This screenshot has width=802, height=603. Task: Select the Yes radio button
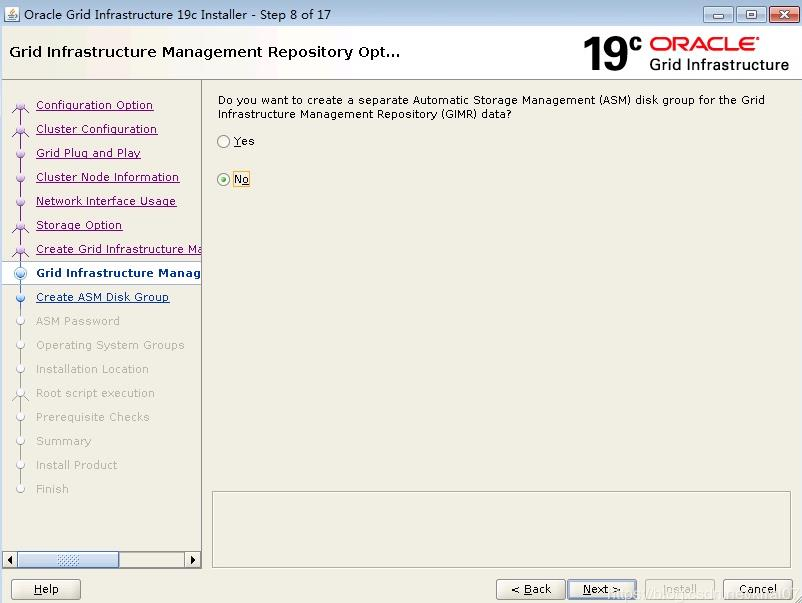coord(224,142)
